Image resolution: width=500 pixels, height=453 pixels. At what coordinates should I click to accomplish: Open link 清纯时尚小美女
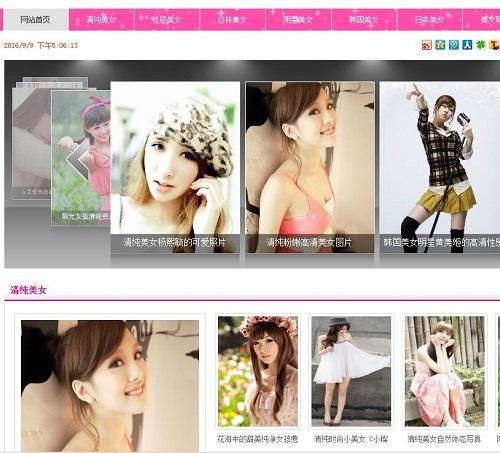pos(351,439)
